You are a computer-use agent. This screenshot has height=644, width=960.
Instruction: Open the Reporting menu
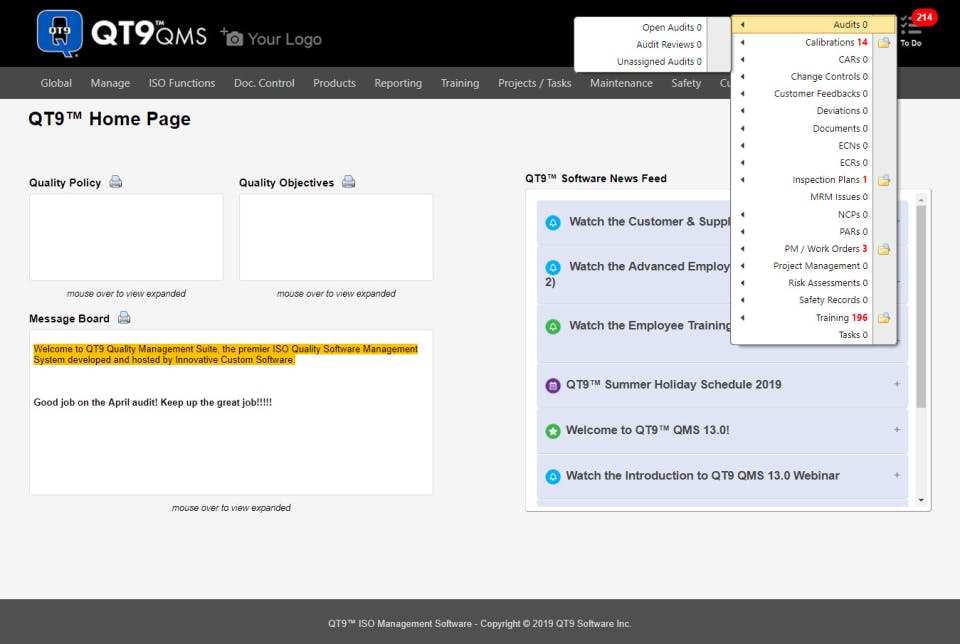coord(398,83)
